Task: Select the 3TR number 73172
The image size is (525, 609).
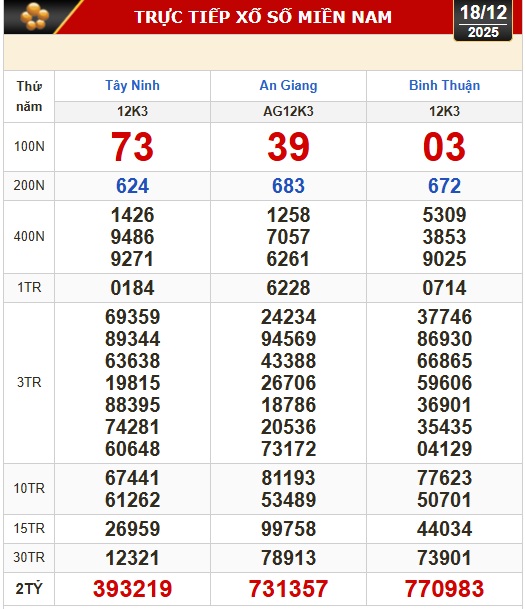Action: (289, 449)
